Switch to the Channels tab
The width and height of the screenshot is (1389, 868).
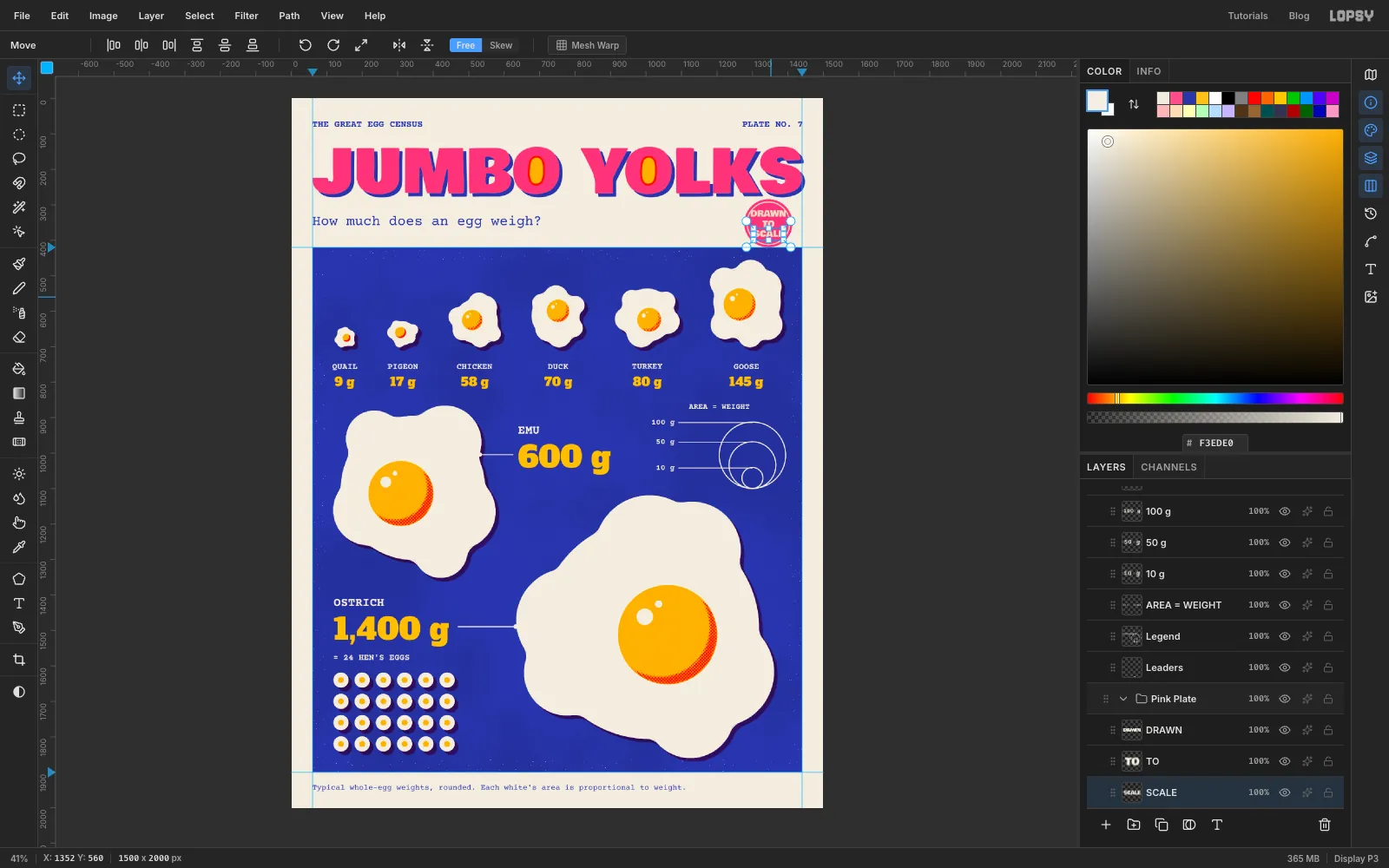click(x=1168, y=467)
